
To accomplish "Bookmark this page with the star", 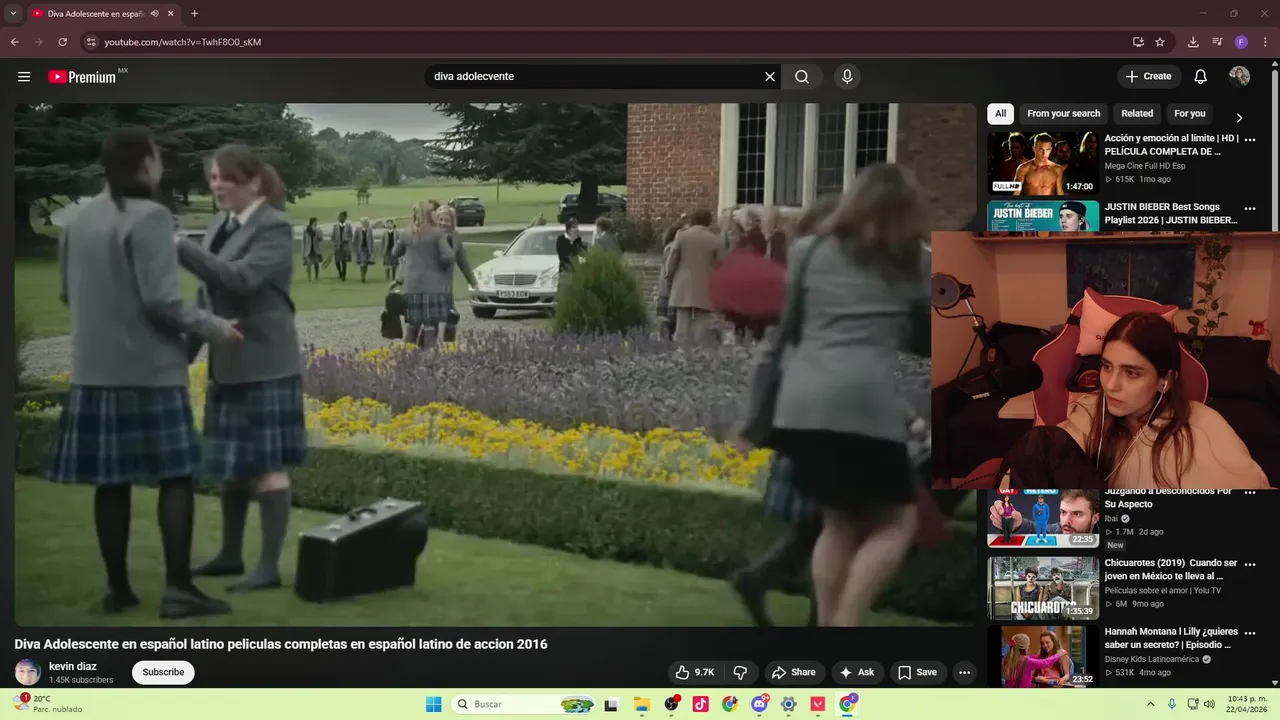I will point(1160,42).
